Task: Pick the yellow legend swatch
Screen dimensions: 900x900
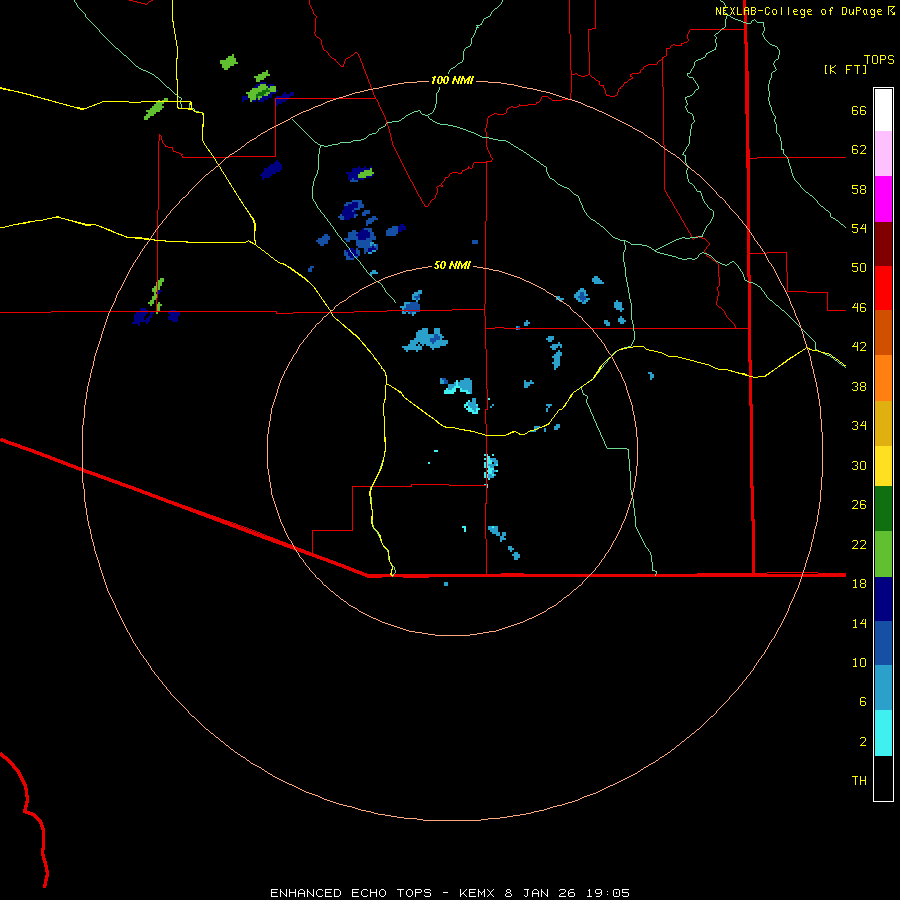Action: pyautogui.click(x=883, y=466)
